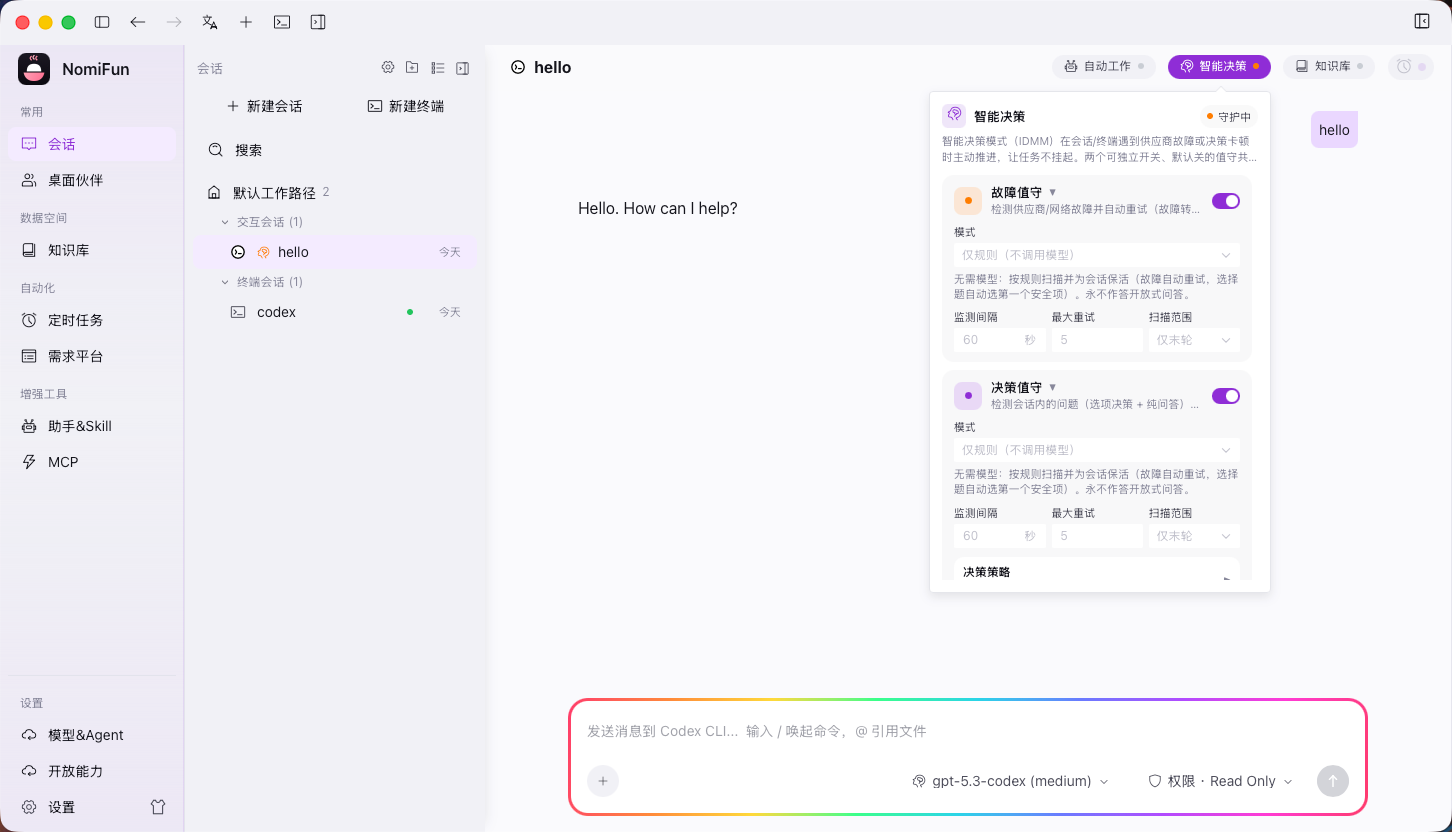The width and height of the screenshot is (1452, 832).
Task: Click the 守护中 status badge
Action: (x=1229, y=116)
